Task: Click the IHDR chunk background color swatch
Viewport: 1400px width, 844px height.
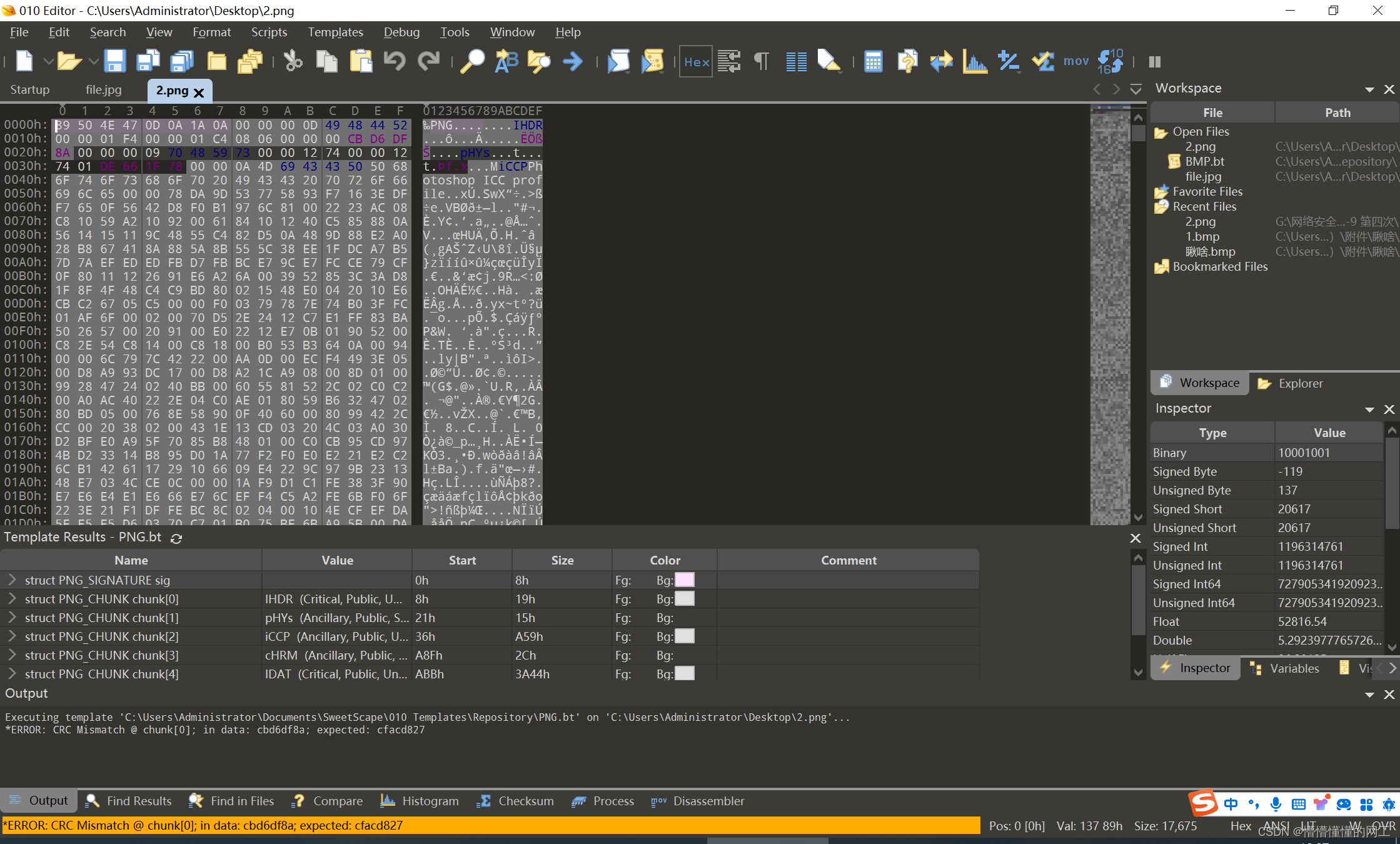Action: [x=685, y=599]
